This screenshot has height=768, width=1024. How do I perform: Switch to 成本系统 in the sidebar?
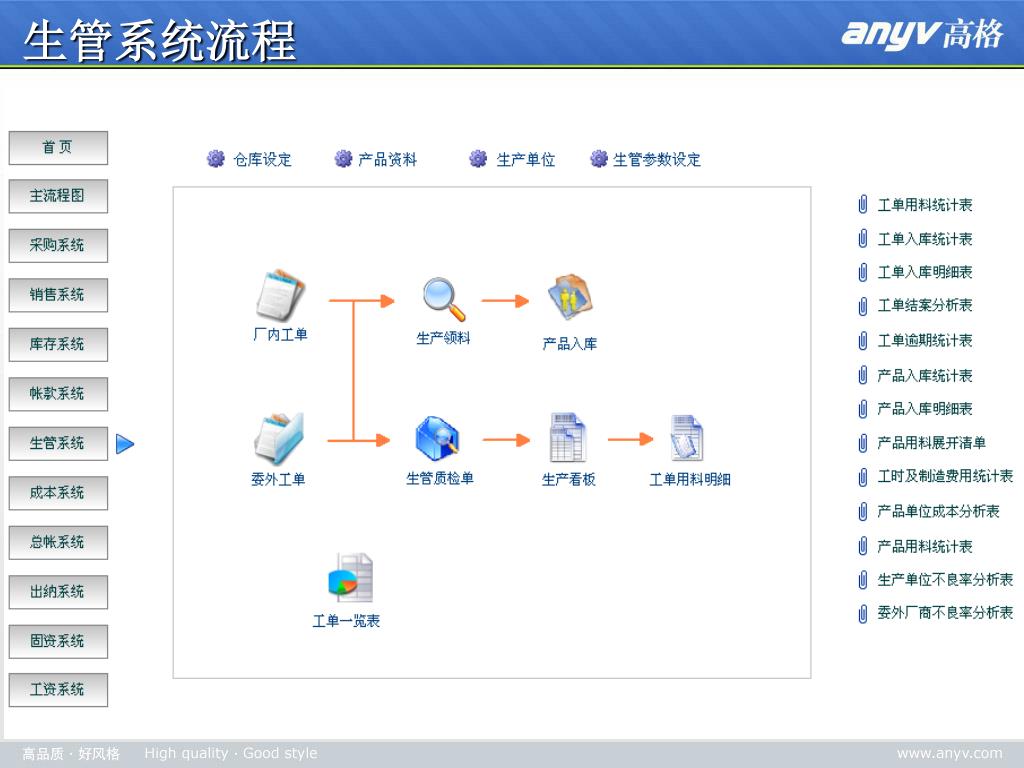[58, 493]
